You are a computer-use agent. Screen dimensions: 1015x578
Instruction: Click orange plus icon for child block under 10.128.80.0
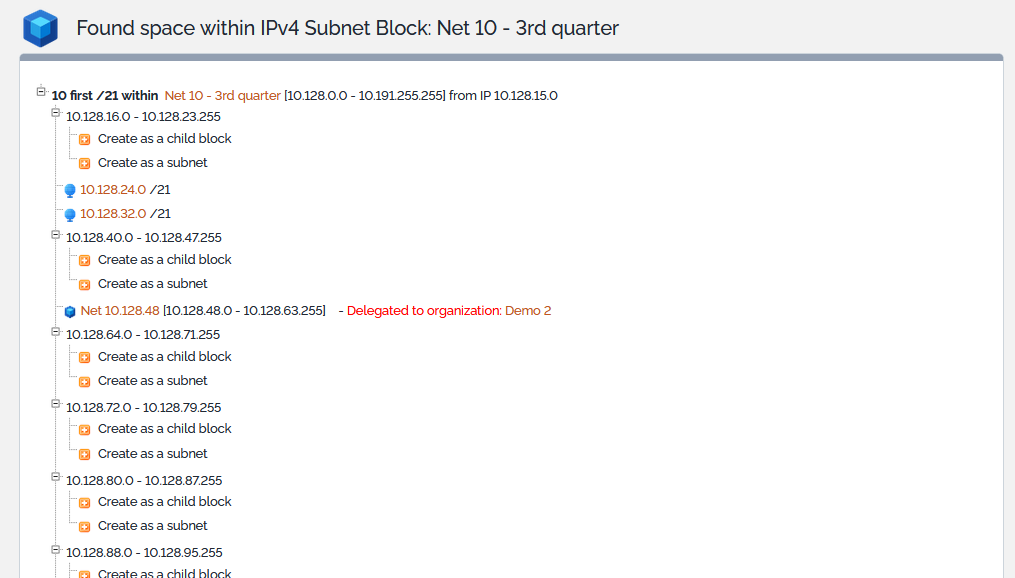pyautogui.click(x=85, y=503)
